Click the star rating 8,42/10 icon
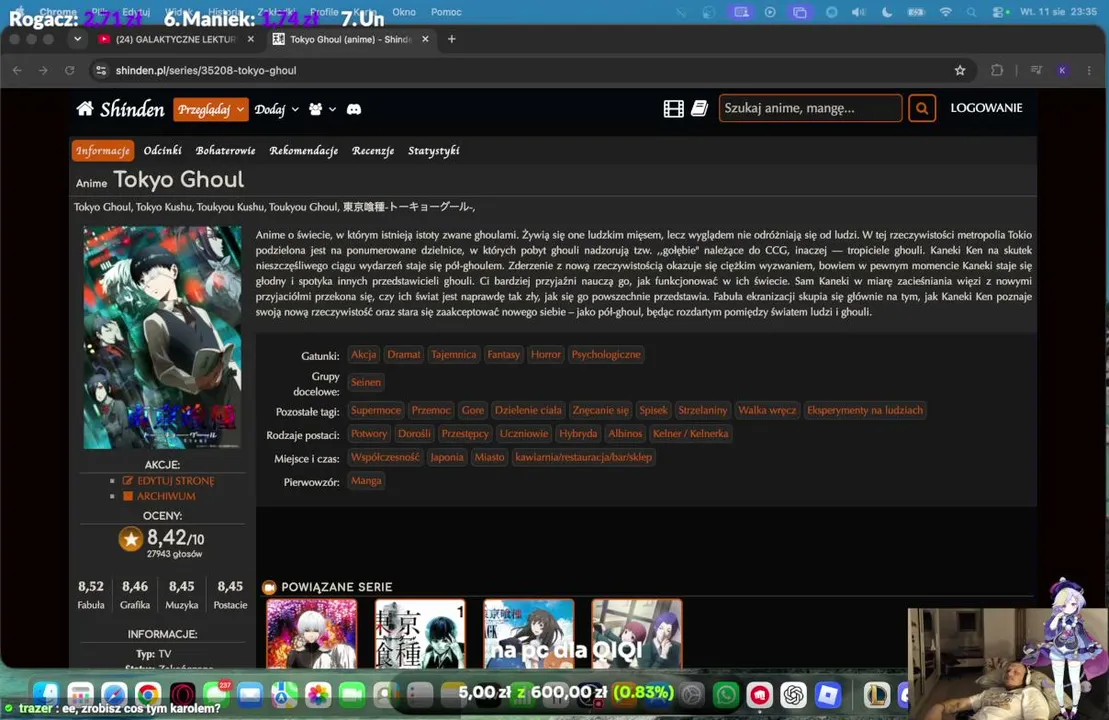Screen dimensions: 1109x720 click(x=131, y=540)
